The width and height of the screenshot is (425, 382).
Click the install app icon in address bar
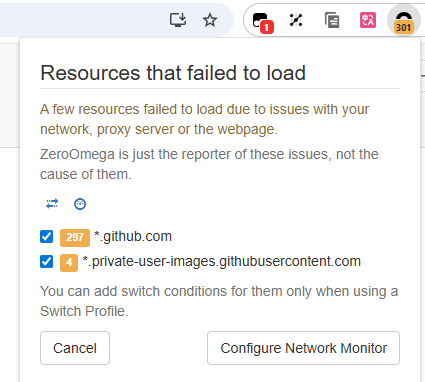click(x=178, y=20)
